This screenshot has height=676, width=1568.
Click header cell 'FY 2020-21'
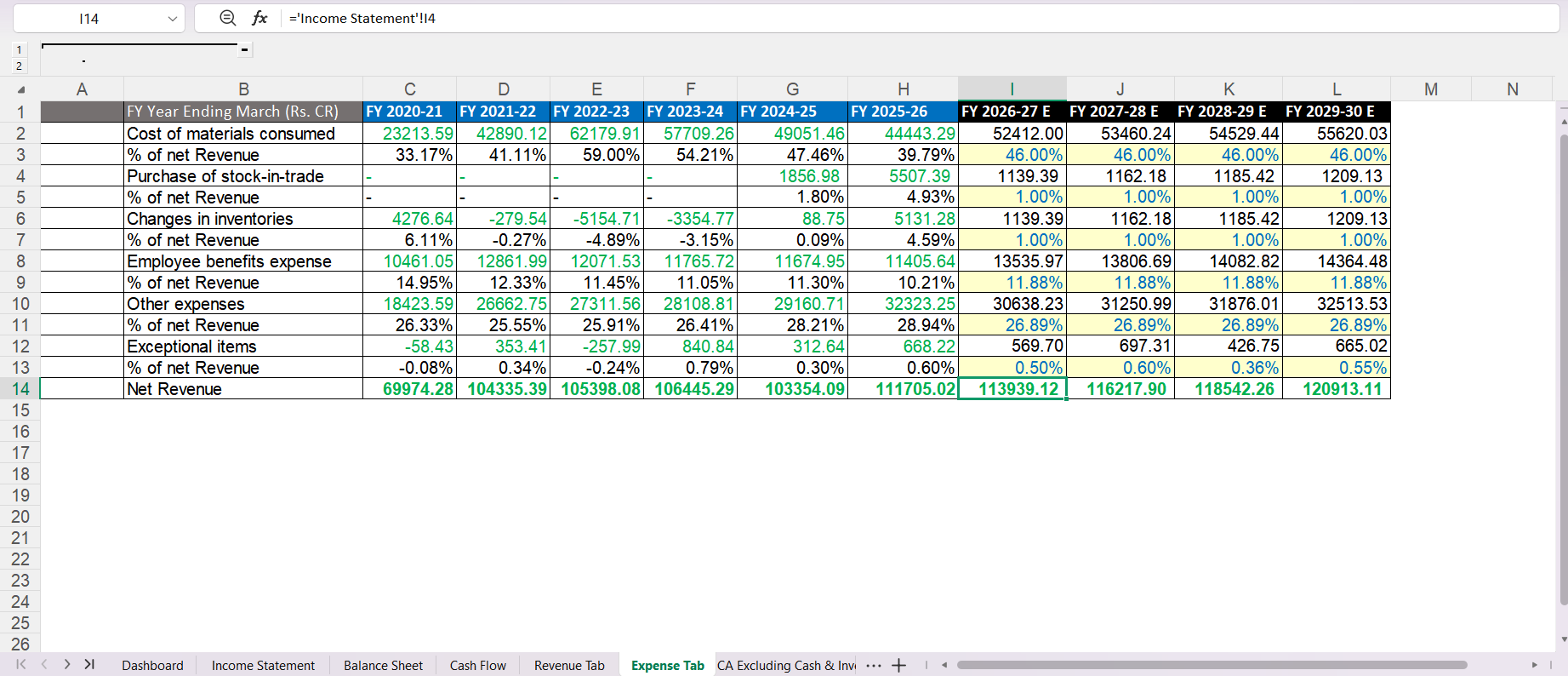pos(409,112)
